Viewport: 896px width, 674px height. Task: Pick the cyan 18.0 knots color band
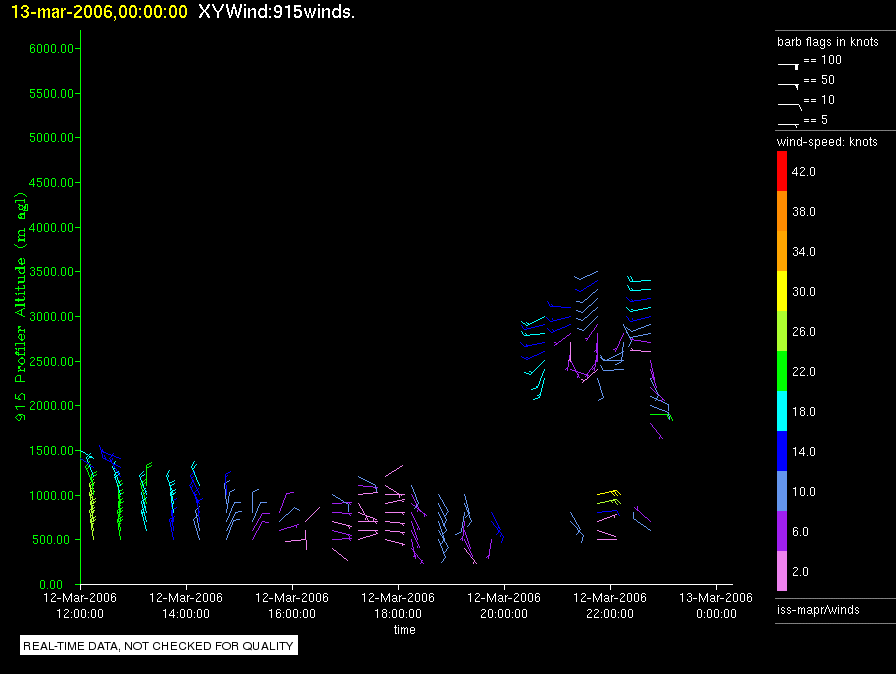(x=782, y=411)
